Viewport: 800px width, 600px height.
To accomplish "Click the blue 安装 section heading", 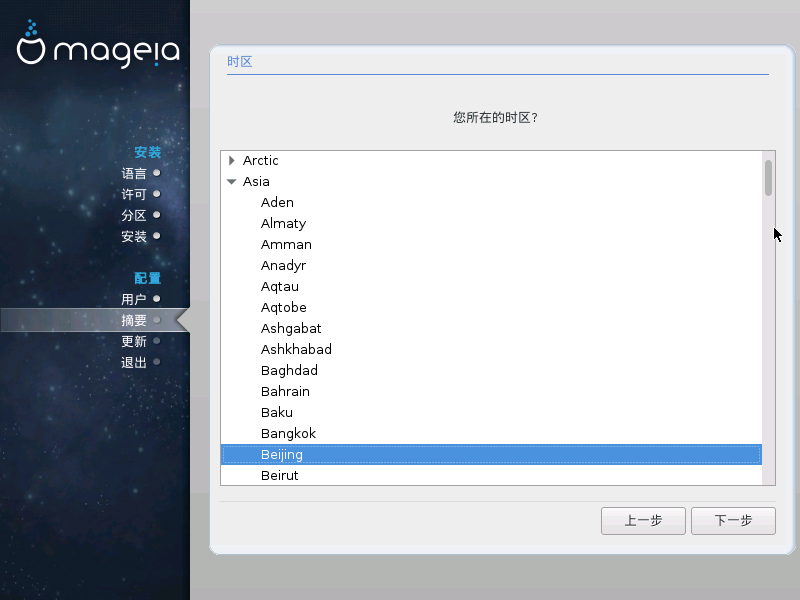I will (x=147, y=152).
